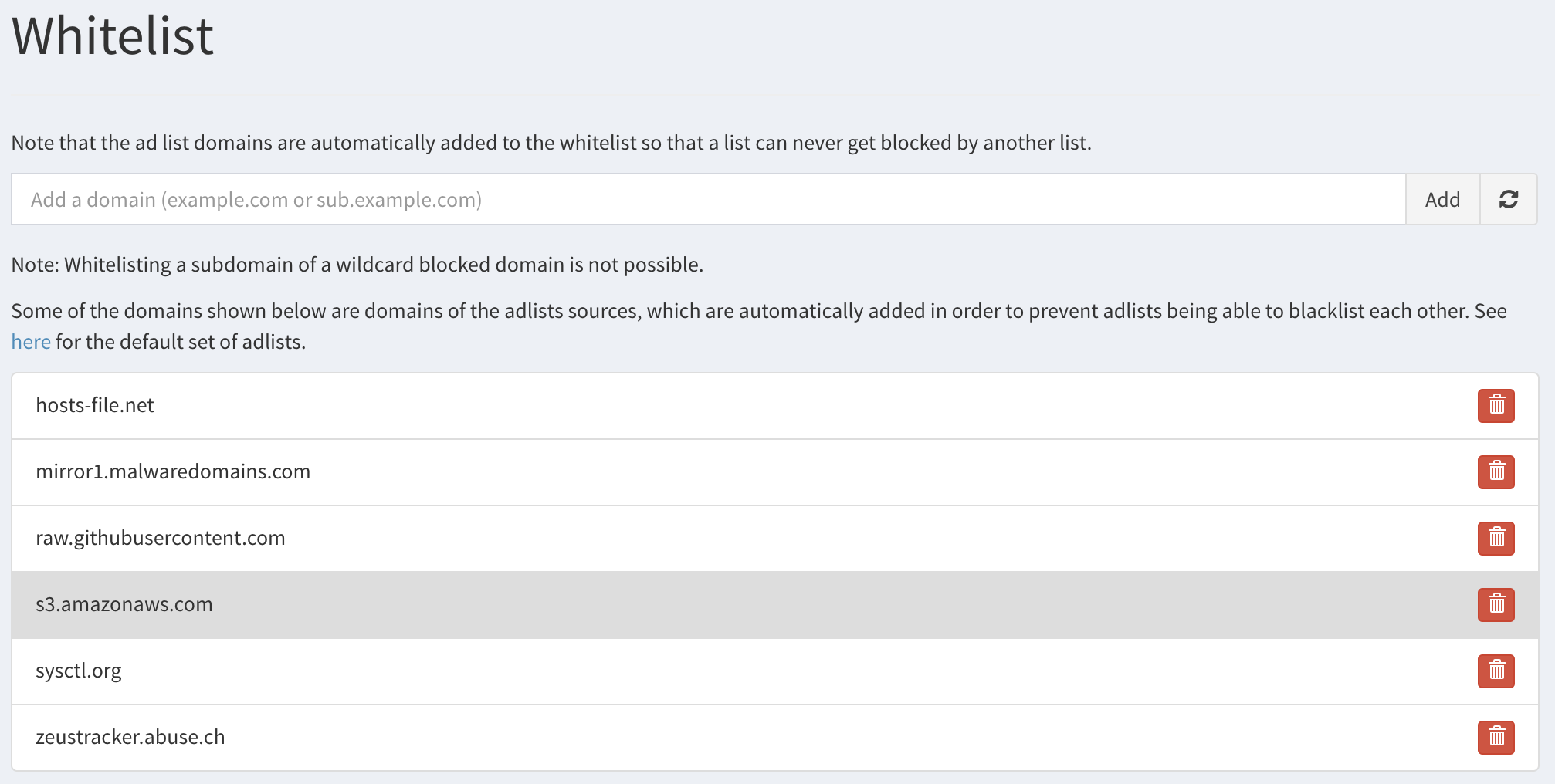This screenshot has width=1555, height=784.
Task: Select the hosts-file.net row
Action: 95,406
